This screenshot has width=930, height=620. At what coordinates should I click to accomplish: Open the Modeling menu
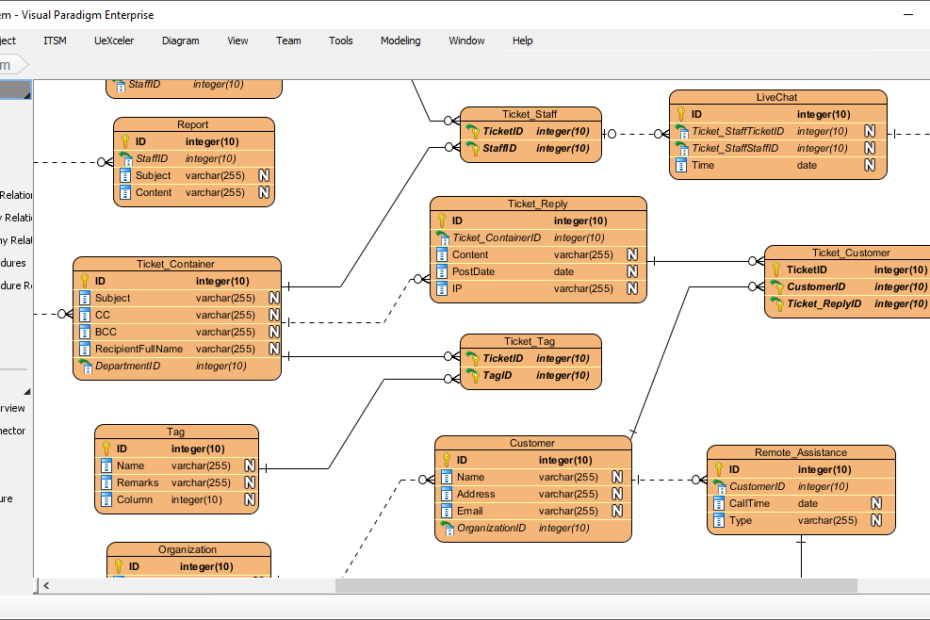[400, 41]
